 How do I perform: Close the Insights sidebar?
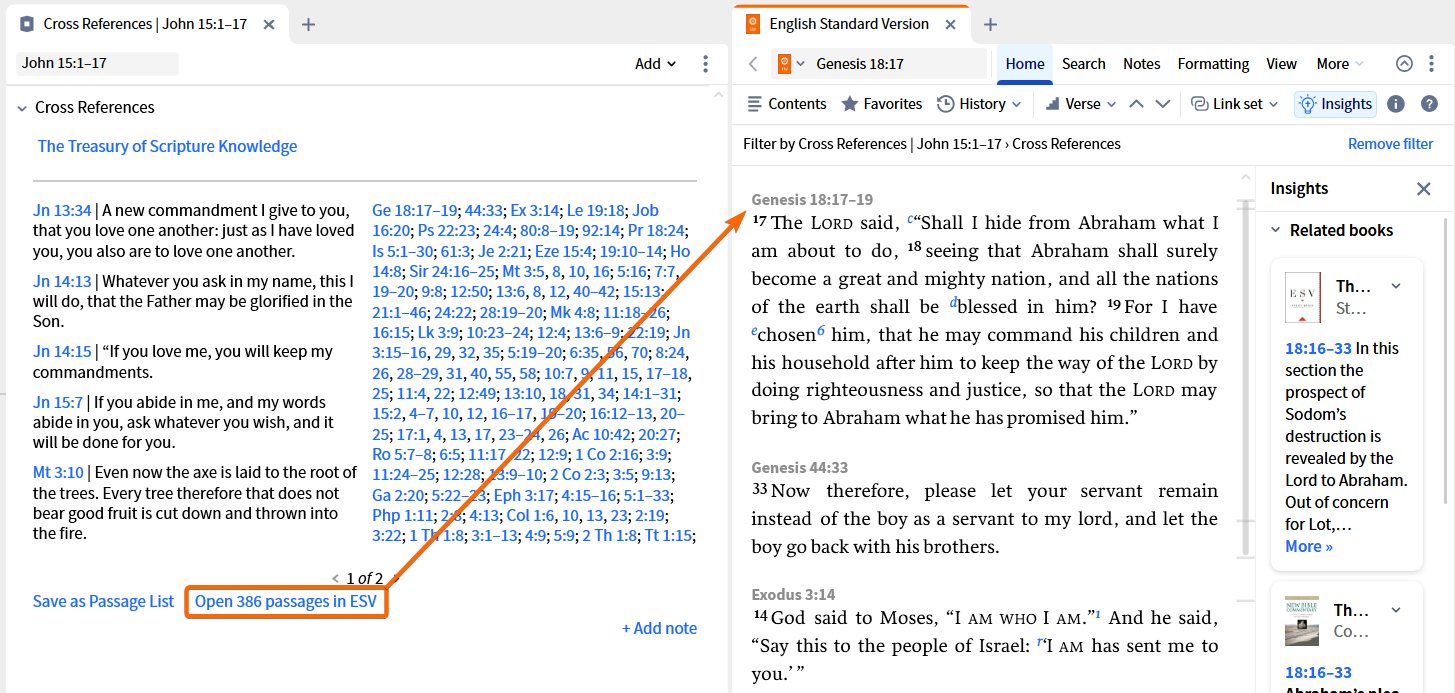coord(1424,189)
